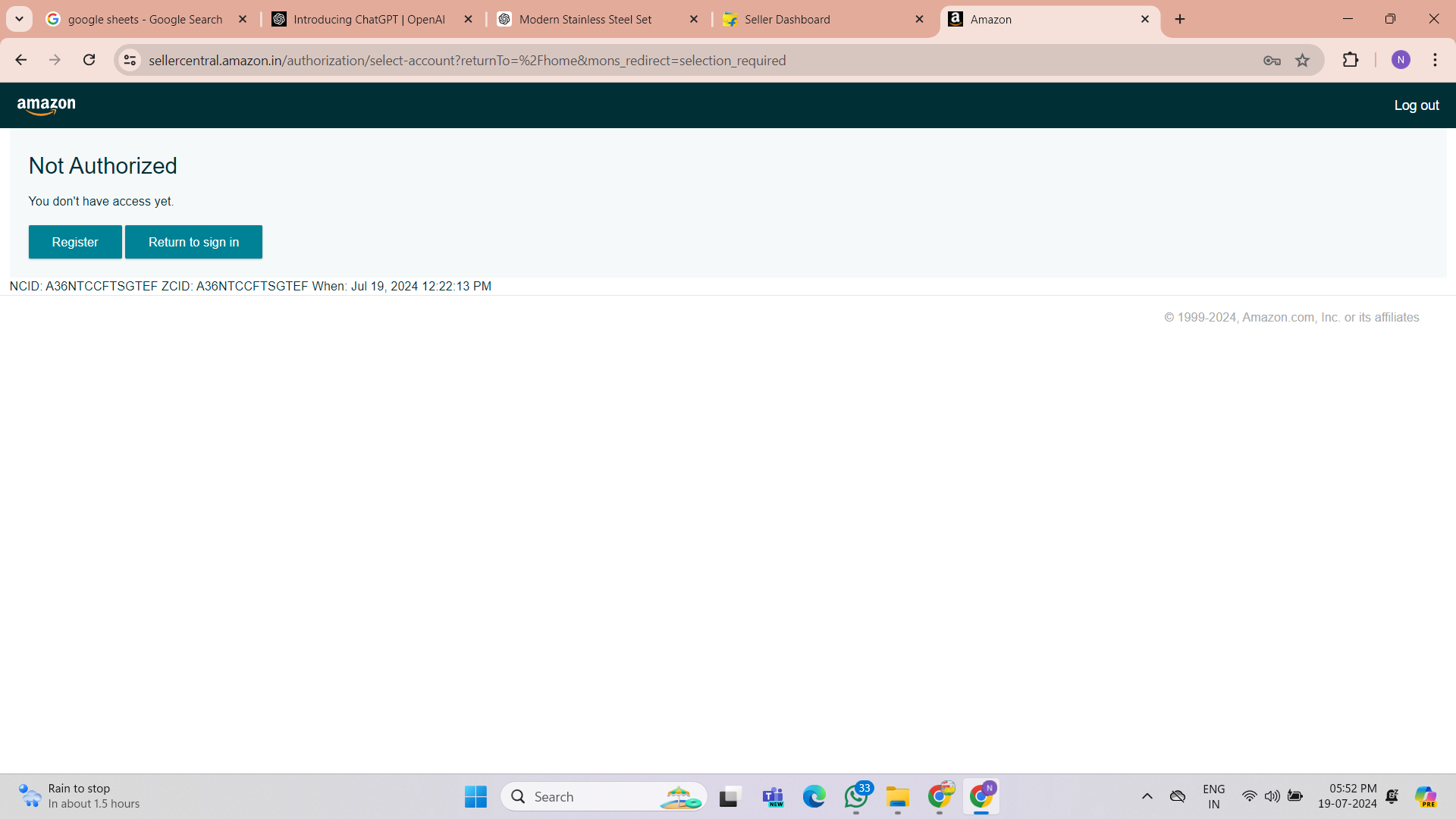Bookmark this page with the star icon
The image size is (1456, 819).
click(x=1302, y=60)
